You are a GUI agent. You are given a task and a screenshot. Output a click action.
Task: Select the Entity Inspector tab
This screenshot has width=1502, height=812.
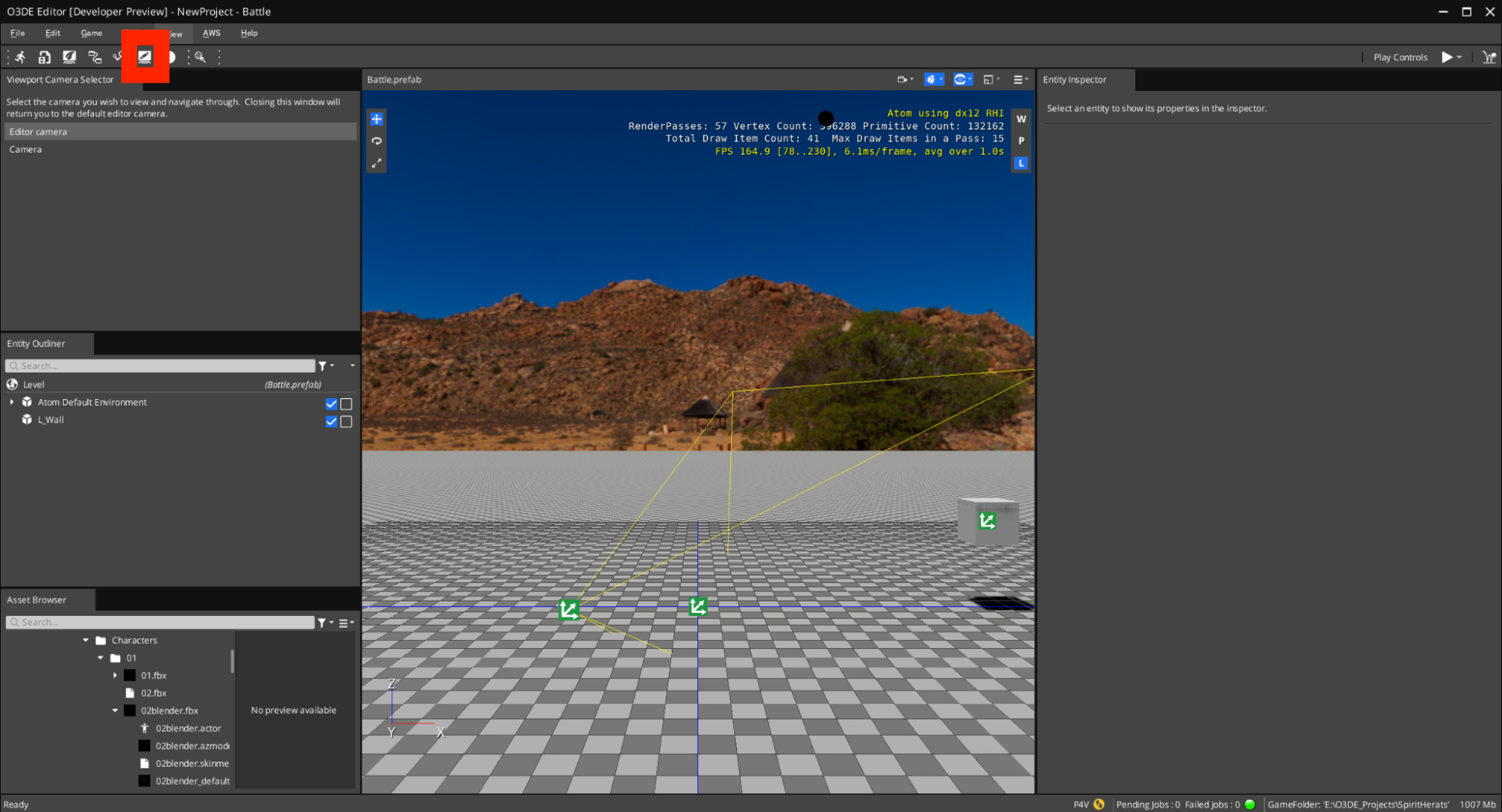(x=1074, y=80)
